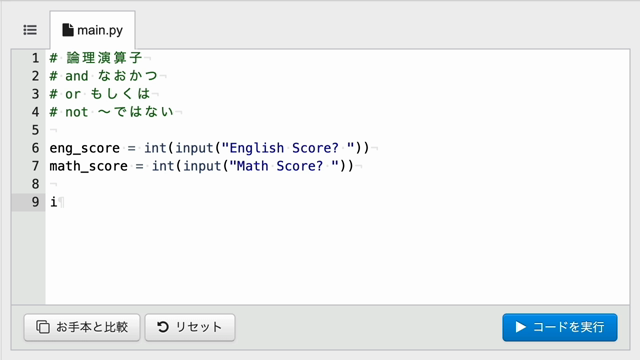640x360 pixels.
Task: Run the code with コードを実行 button
Action: point(560,327)
